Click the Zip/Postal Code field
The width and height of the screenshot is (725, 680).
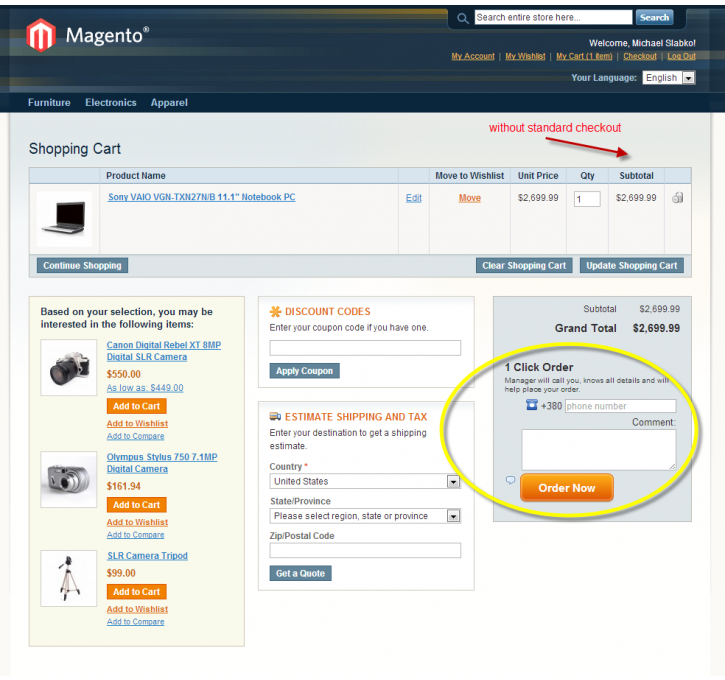pos(365,550)
